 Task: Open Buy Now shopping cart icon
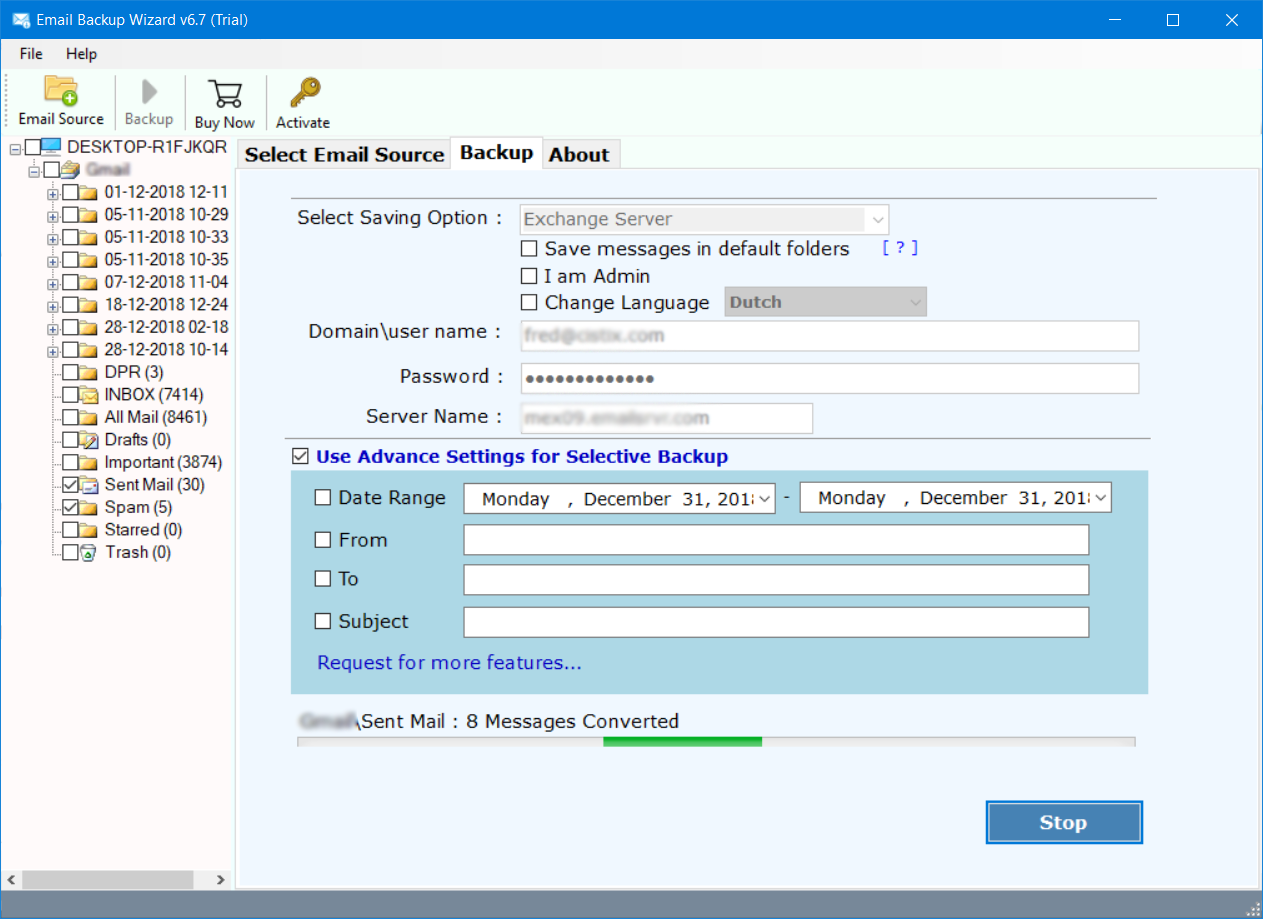coord(225,94)
